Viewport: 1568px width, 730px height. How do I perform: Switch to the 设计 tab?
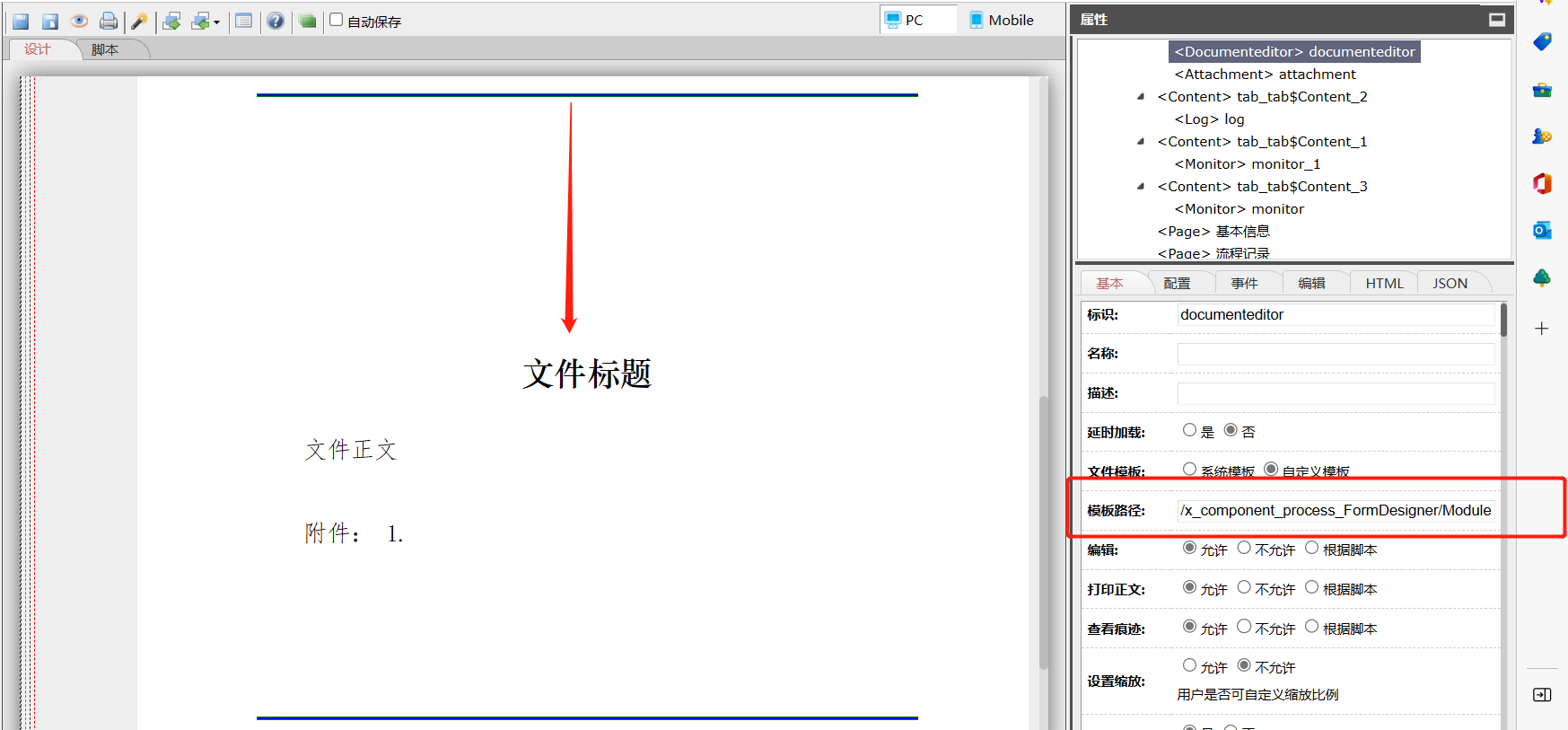38,49
